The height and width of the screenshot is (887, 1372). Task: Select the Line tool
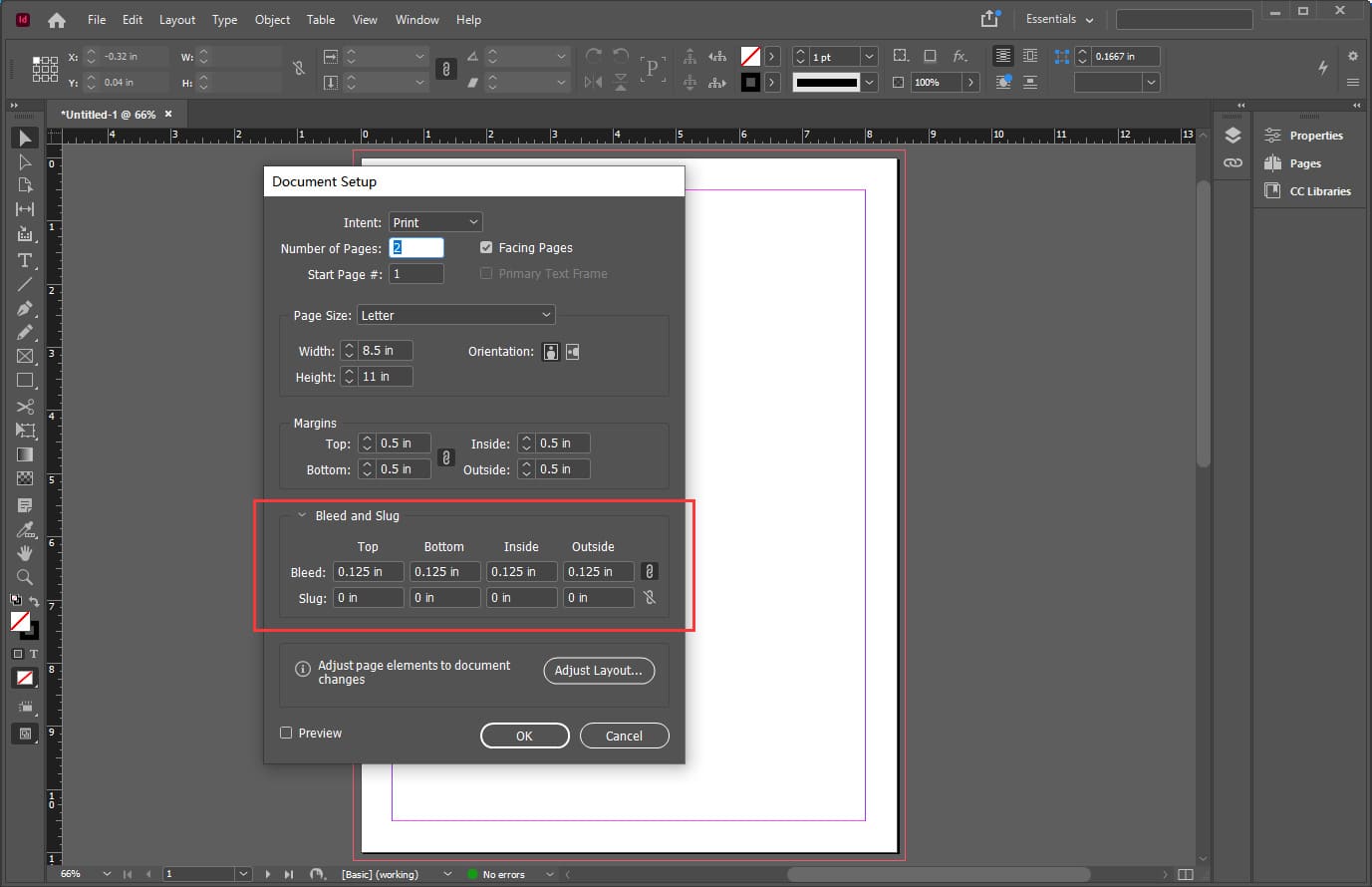pyautogui.click(x=25, y=284)
